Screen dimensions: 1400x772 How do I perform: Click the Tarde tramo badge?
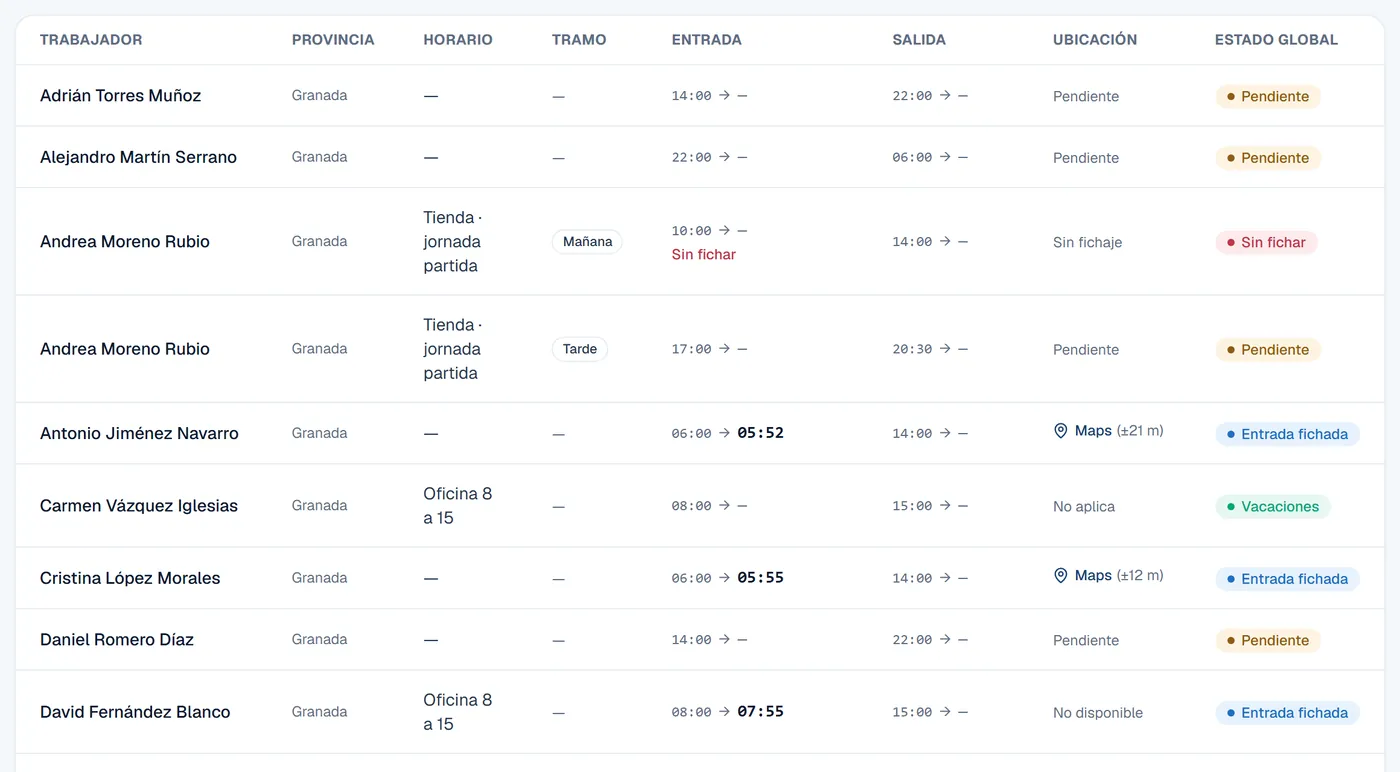pyautogui.click(x=580, y=349)
